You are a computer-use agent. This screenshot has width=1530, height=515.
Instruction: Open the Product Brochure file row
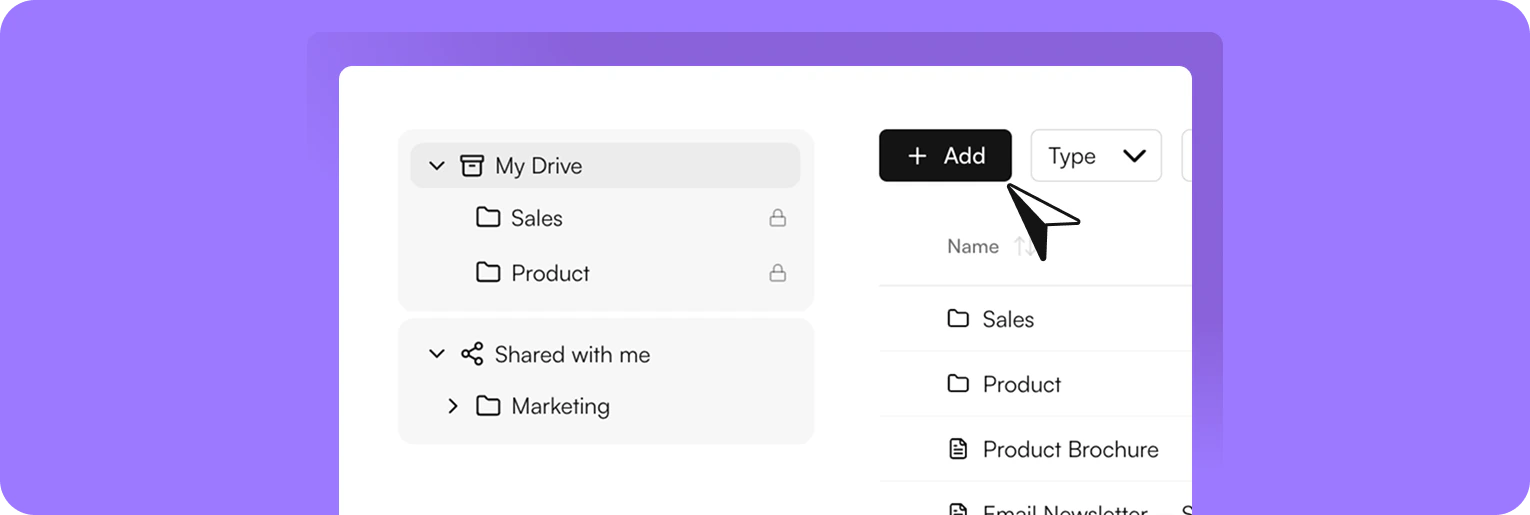click(1070, 449)
